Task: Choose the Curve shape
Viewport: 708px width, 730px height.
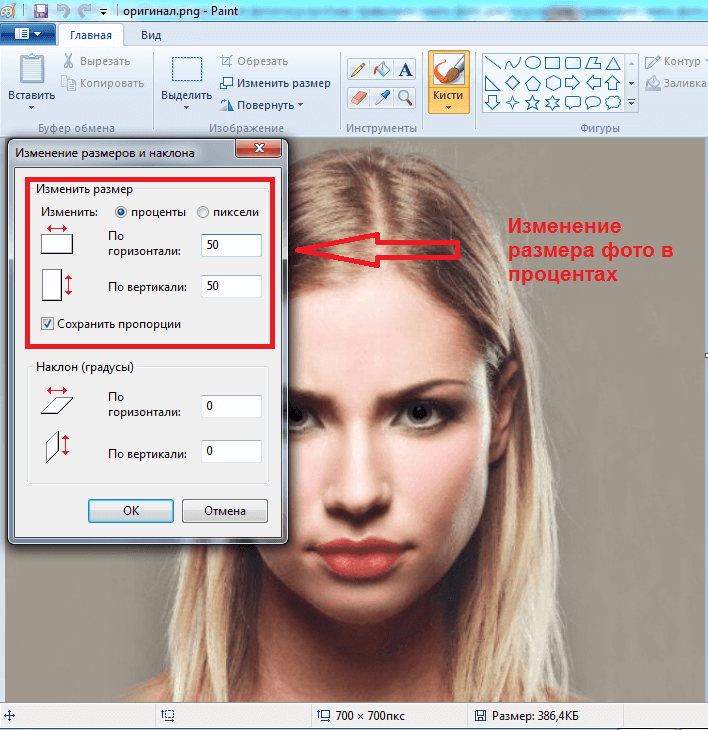Action: click(x=512, y=62)
